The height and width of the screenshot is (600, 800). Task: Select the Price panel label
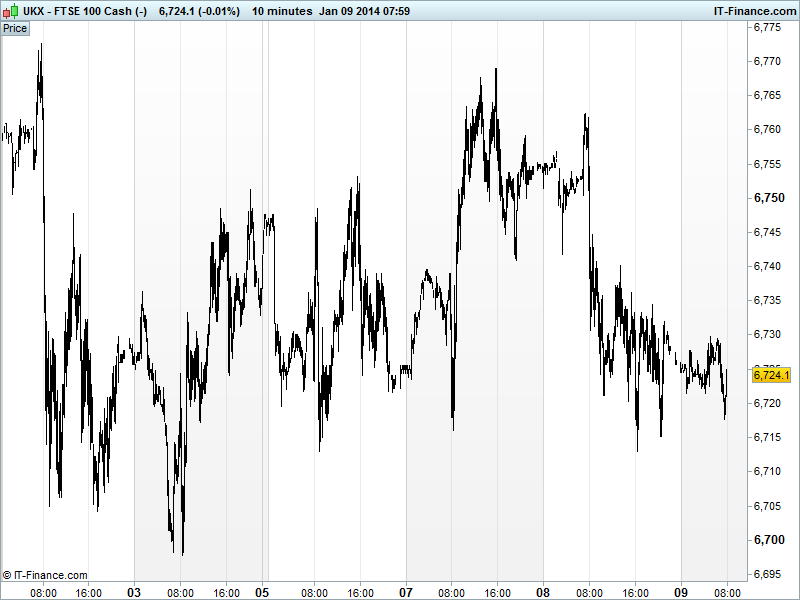click(15, 28)
